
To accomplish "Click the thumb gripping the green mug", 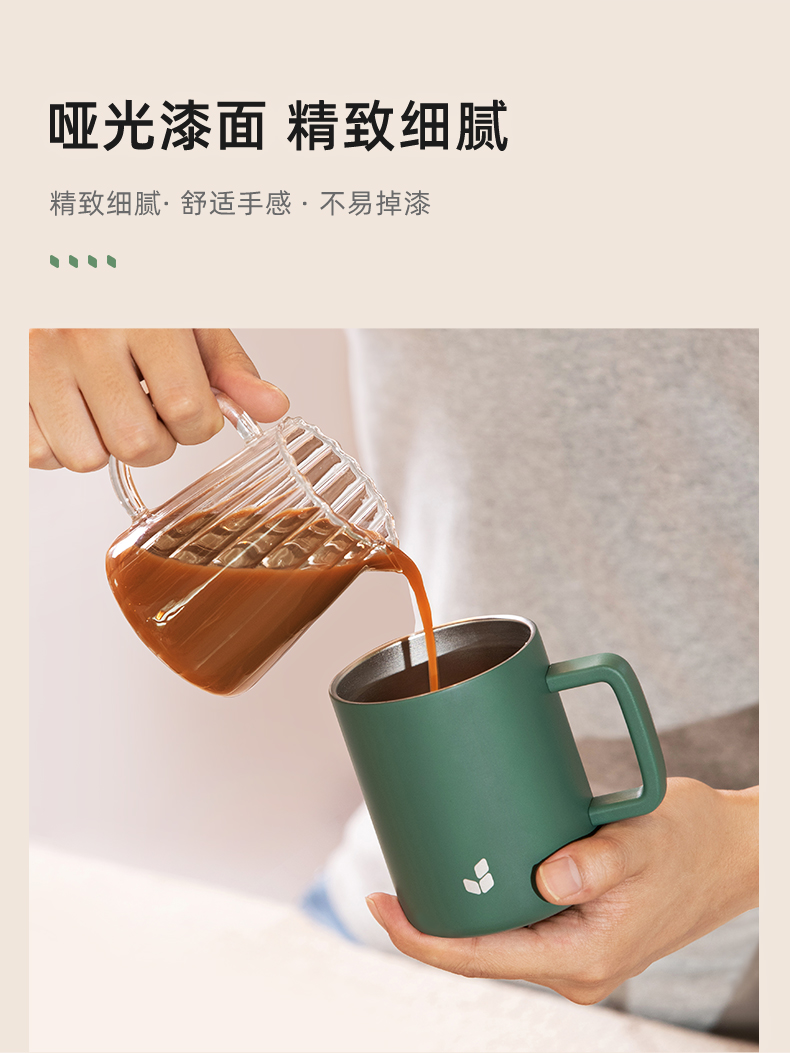I will [x=571, y=873].
